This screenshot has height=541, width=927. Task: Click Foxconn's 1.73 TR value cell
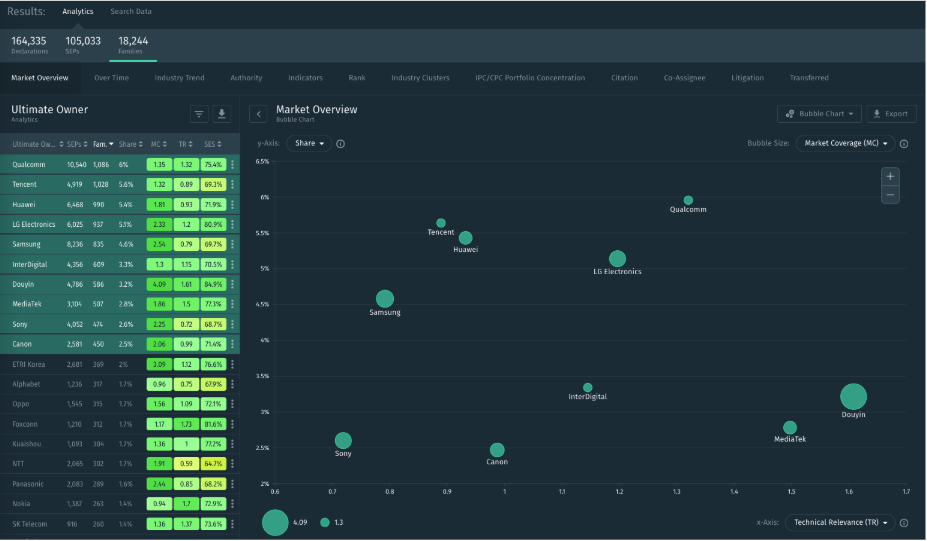pyautogui.click(x=186, y=424)
